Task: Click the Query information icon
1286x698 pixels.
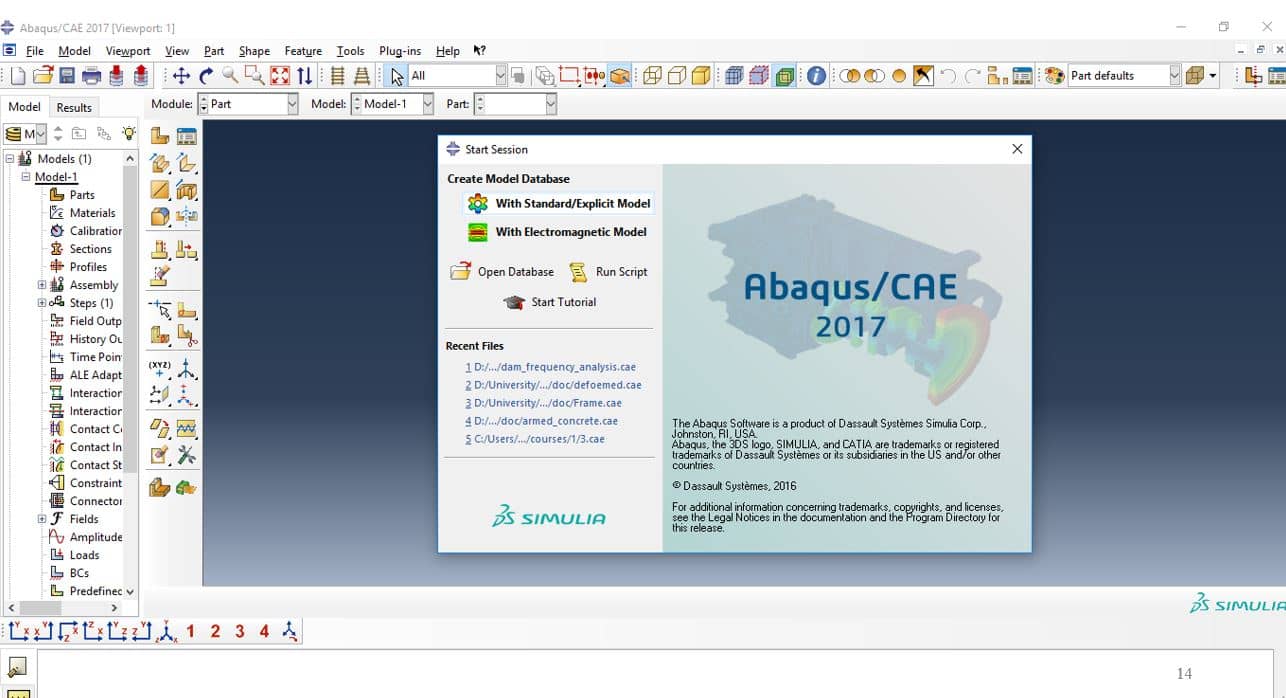Action: pyautogui.click(x=816, y=76)
